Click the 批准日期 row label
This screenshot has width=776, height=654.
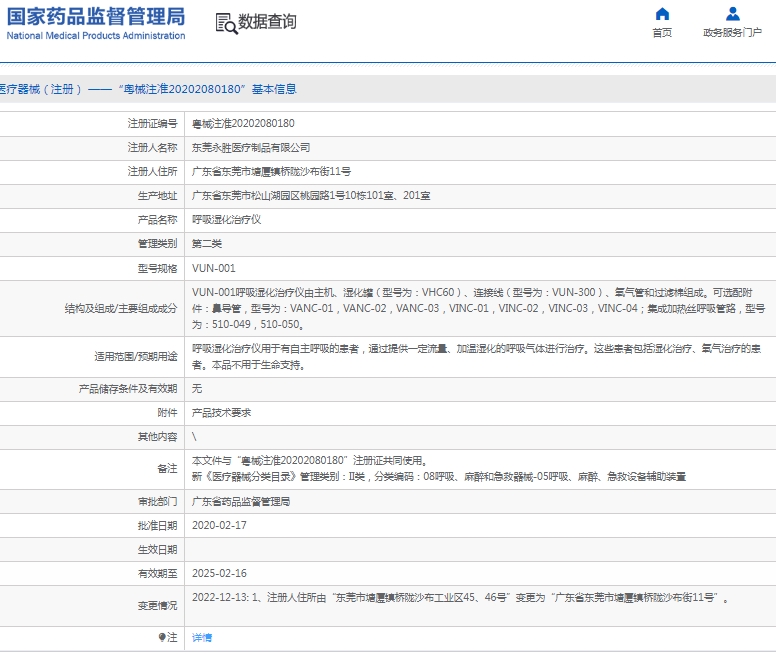point(157,525)
